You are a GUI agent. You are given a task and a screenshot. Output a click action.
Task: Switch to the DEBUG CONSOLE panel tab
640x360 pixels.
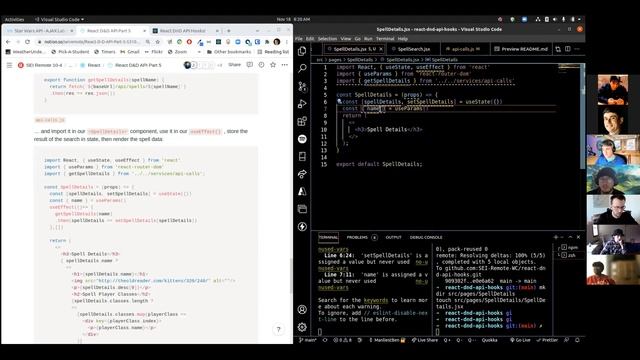[426, 237]
